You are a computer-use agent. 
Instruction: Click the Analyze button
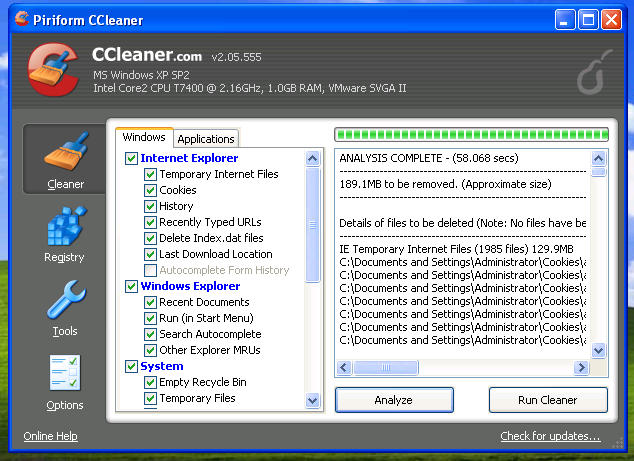coord(394,400)
